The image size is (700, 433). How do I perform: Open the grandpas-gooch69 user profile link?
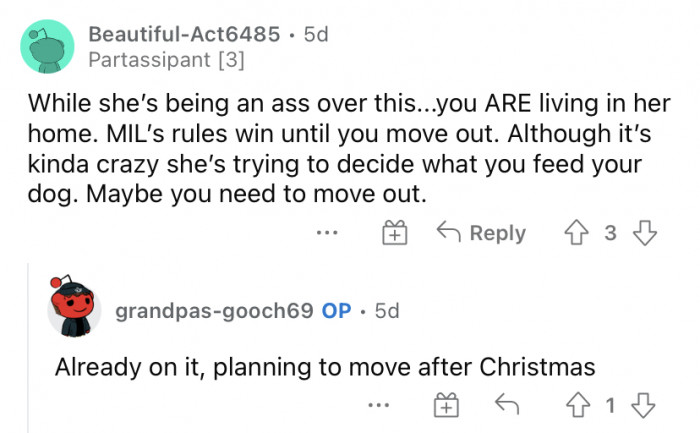coord(214,311)
